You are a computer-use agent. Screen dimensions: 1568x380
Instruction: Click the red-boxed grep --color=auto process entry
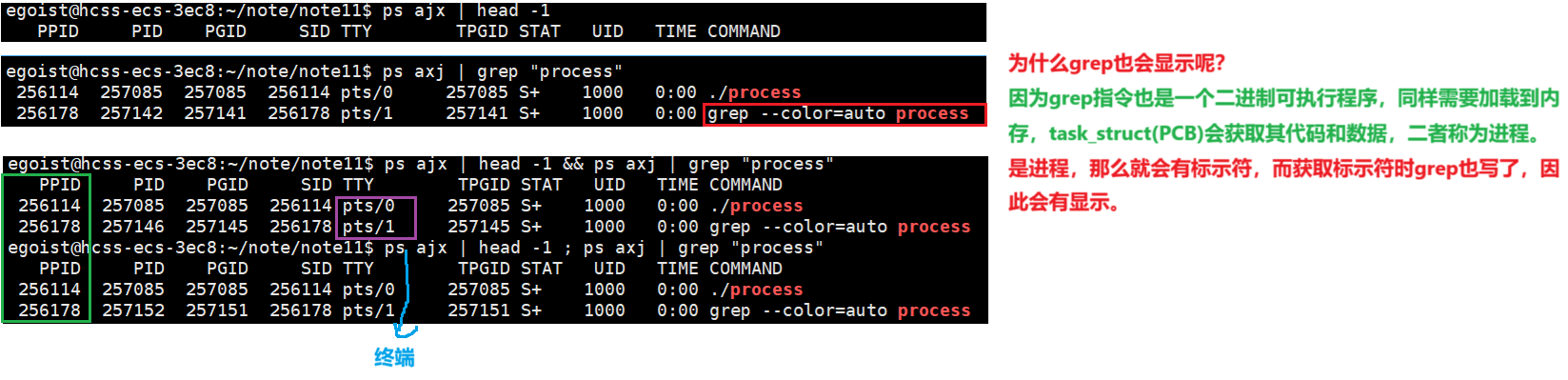(845, 114)
